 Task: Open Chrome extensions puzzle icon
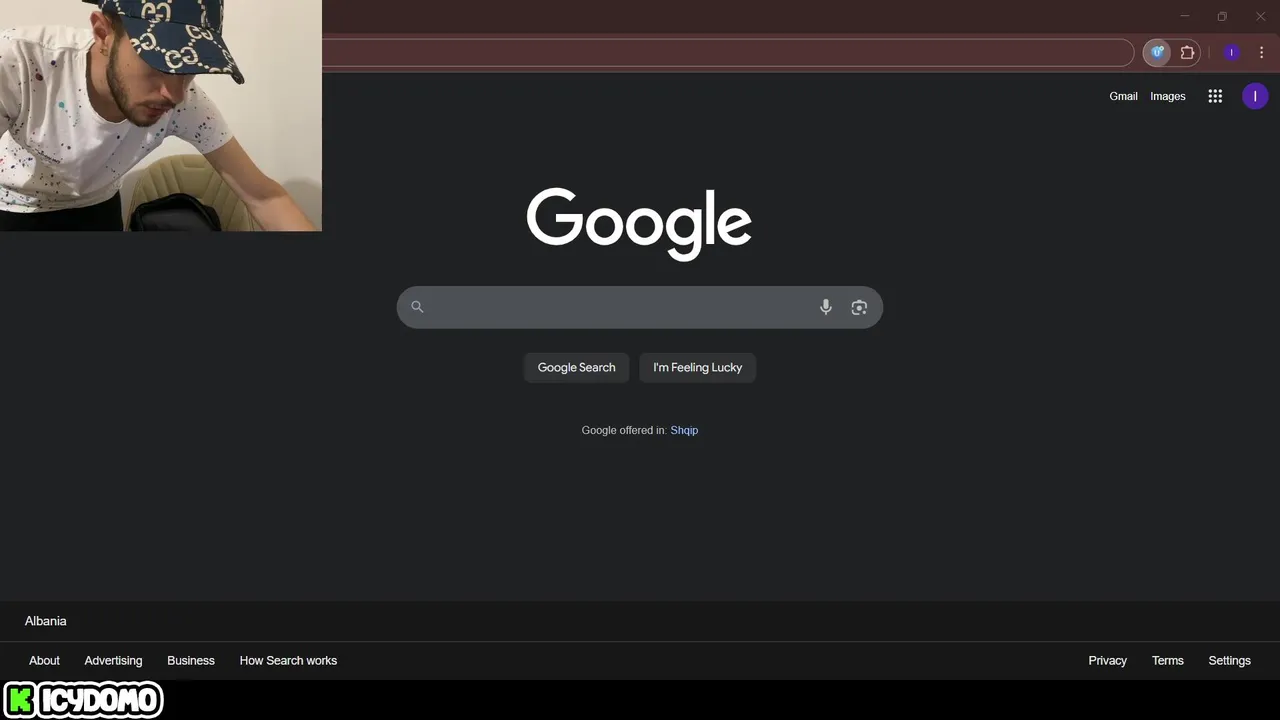tap(1187, 53)
